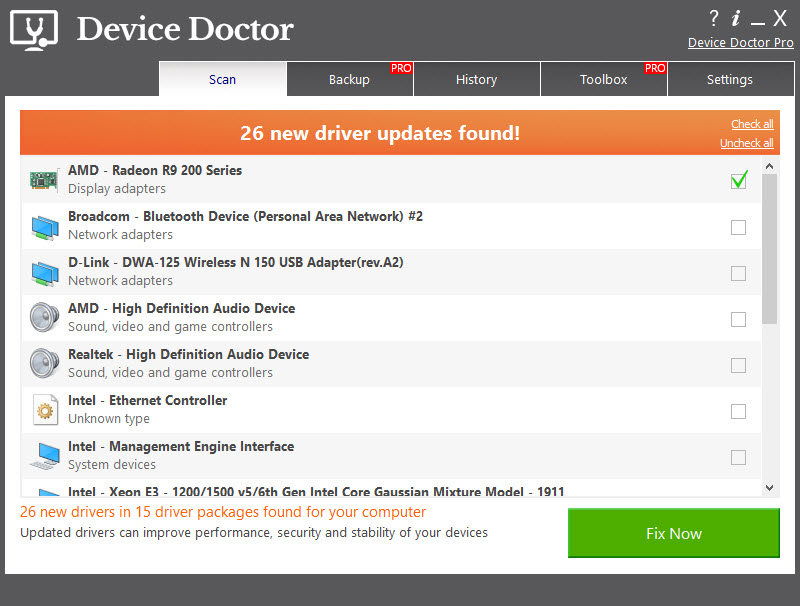The width and height of the screenshot is (800, 606).
Task: Click the Fix Now button
Action: [x=673, y=533]
